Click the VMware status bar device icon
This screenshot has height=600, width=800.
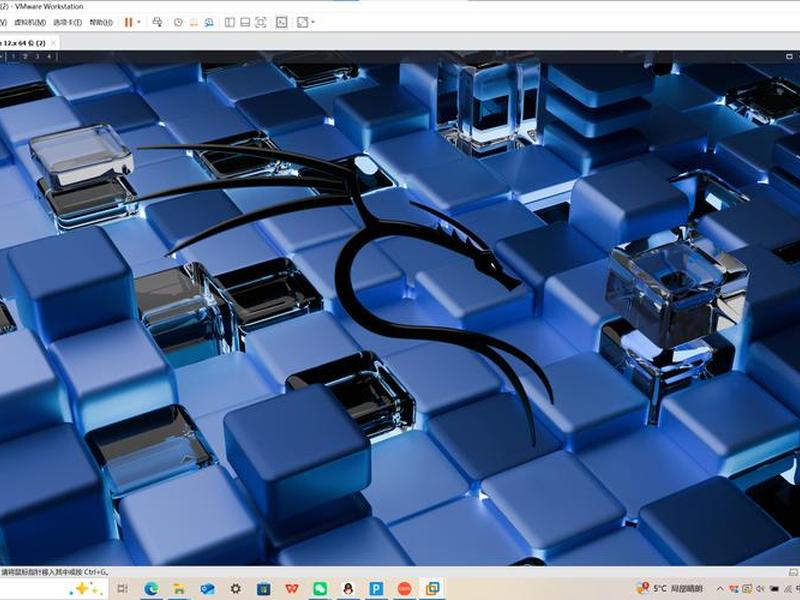[794, 572]
